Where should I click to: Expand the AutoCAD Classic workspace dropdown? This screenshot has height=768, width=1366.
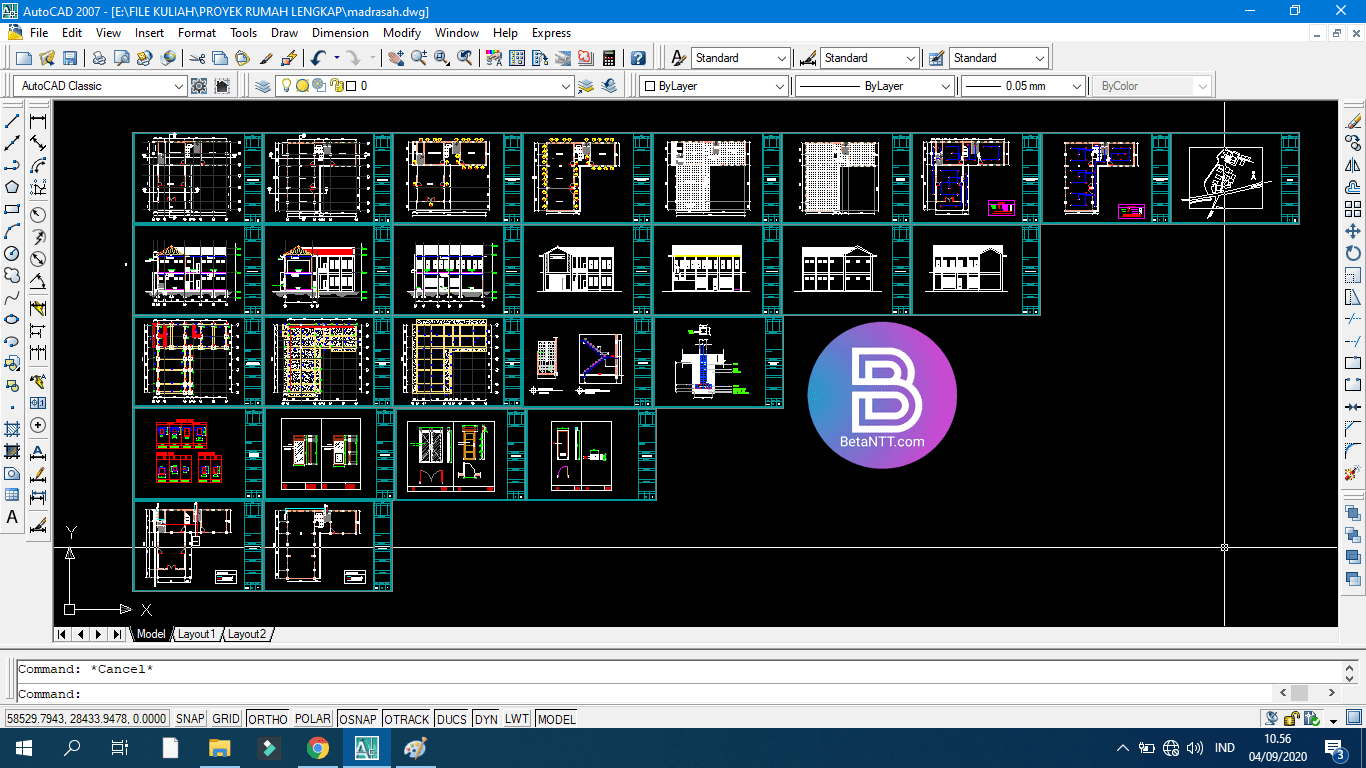(179, 86)
